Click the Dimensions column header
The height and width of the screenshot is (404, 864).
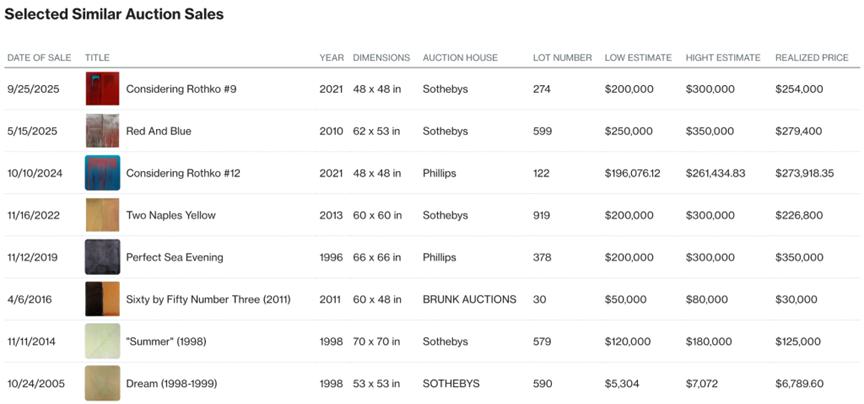(382, 58)
